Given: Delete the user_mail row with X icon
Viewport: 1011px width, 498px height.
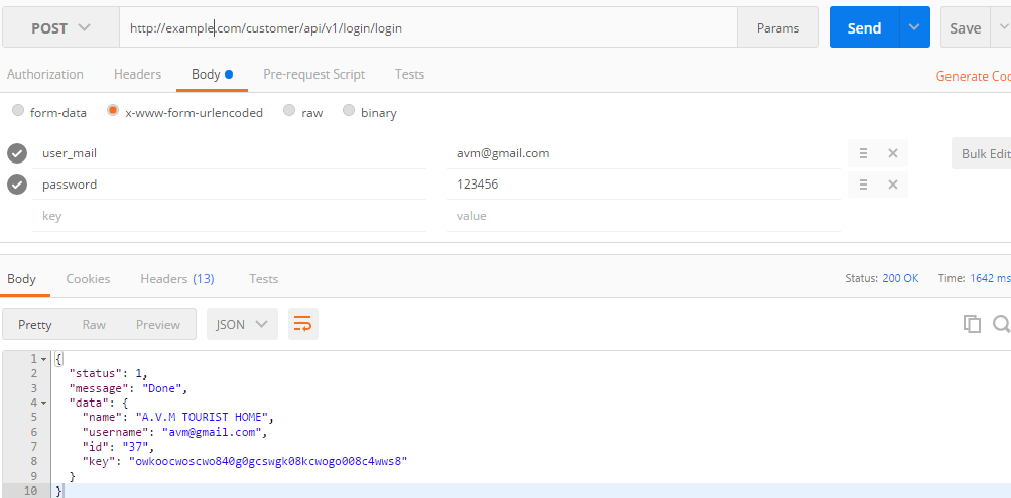Looking at the screenshot, I should (892, 154).
